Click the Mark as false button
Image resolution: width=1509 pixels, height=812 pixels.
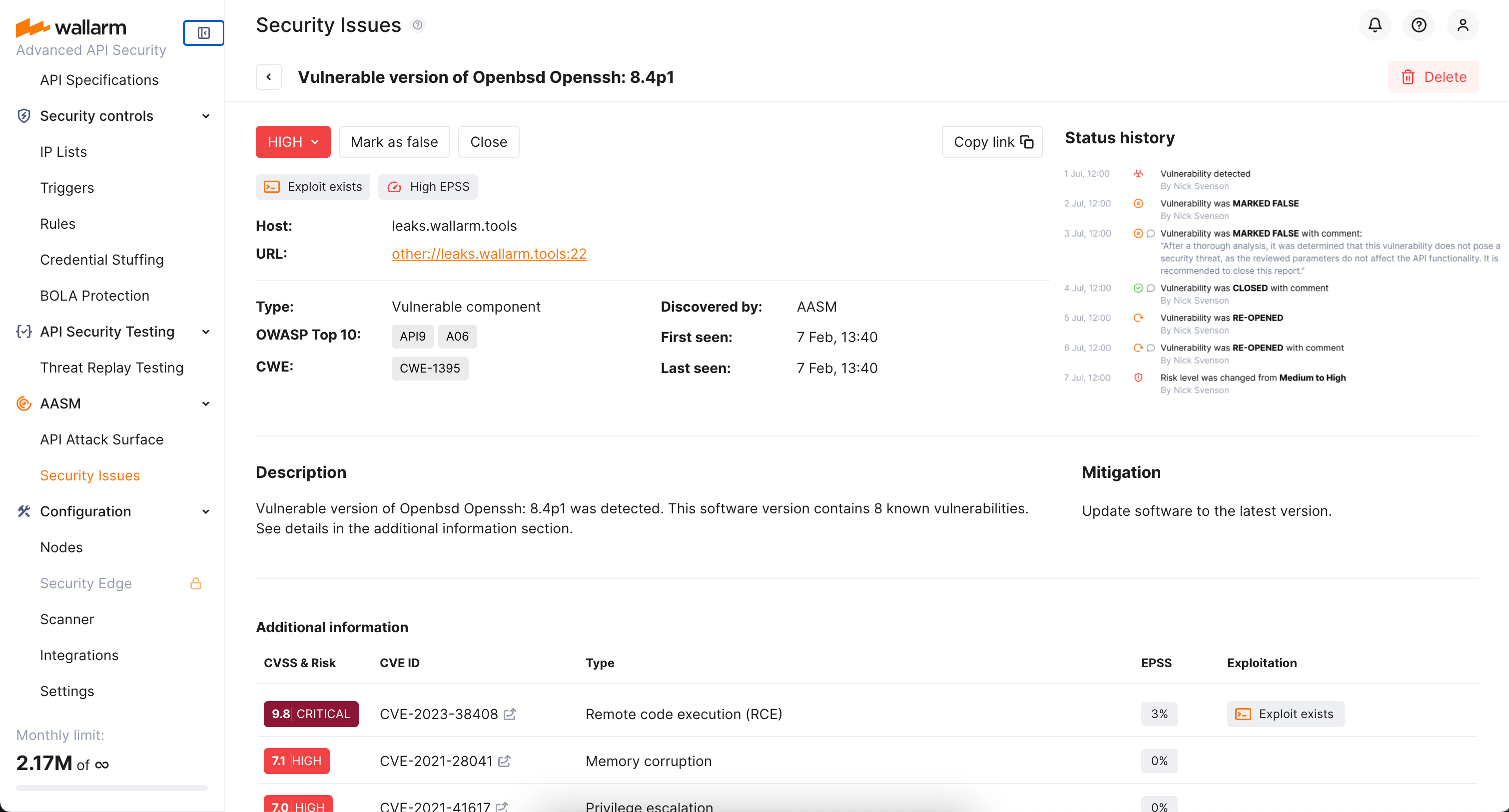394,141
